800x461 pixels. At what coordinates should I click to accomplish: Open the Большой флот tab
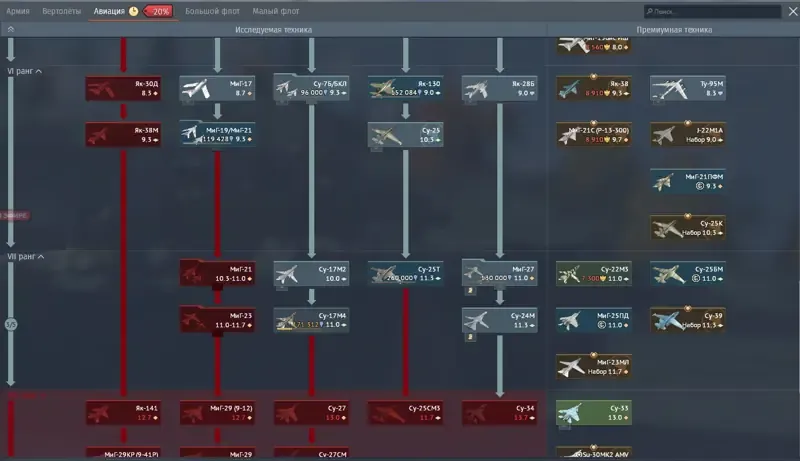coord(212,11)
